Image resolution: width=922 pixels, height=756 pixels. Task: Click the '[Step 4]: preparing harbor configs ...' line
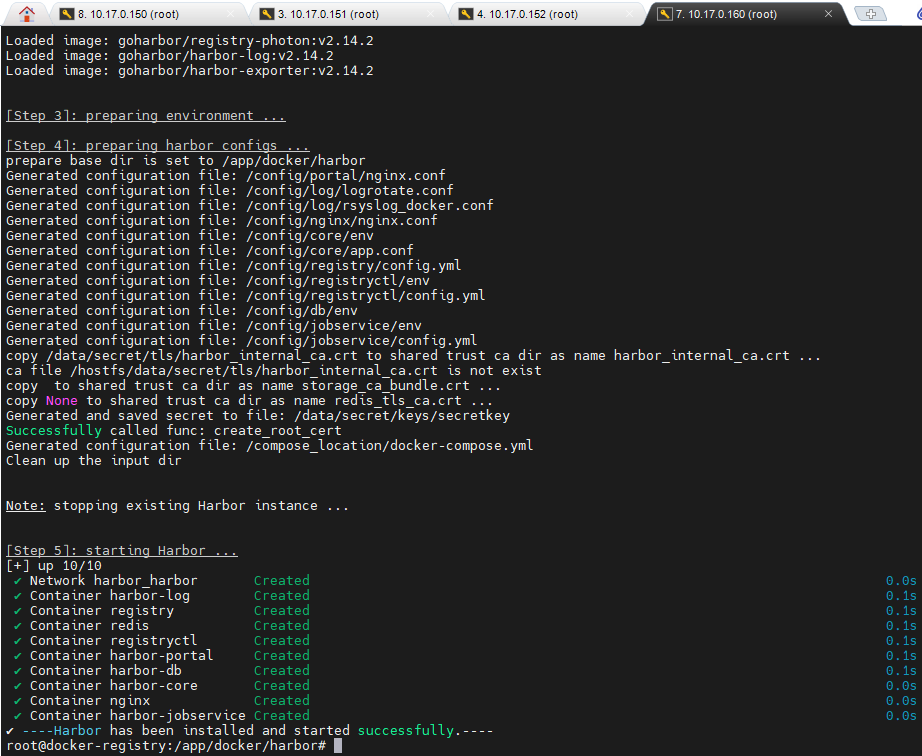(x=158, y=145)
